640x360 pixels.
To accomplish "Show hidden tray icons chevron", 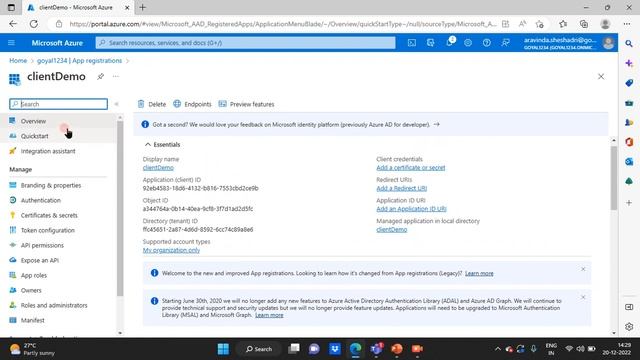I will pyautogui.click(x=498, y=349).
